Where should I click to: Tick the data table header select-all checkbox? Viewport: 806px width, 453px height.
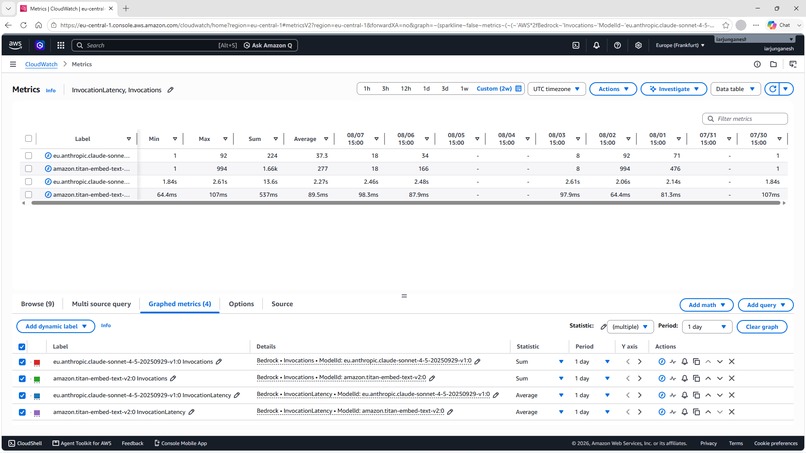[28, 138]
